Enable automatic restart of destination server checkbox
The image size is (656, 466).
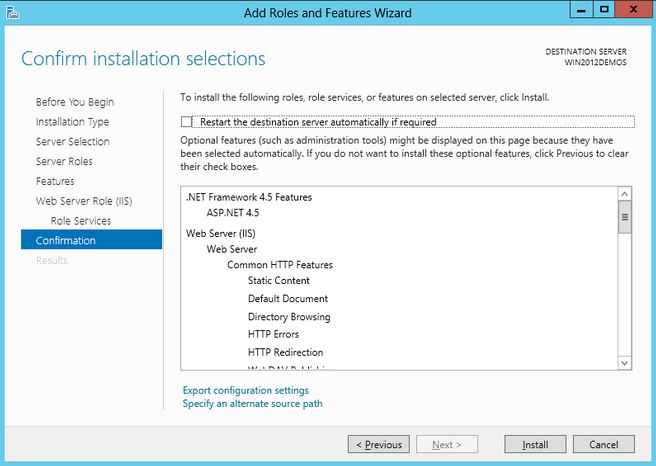[x=187, y=122]
